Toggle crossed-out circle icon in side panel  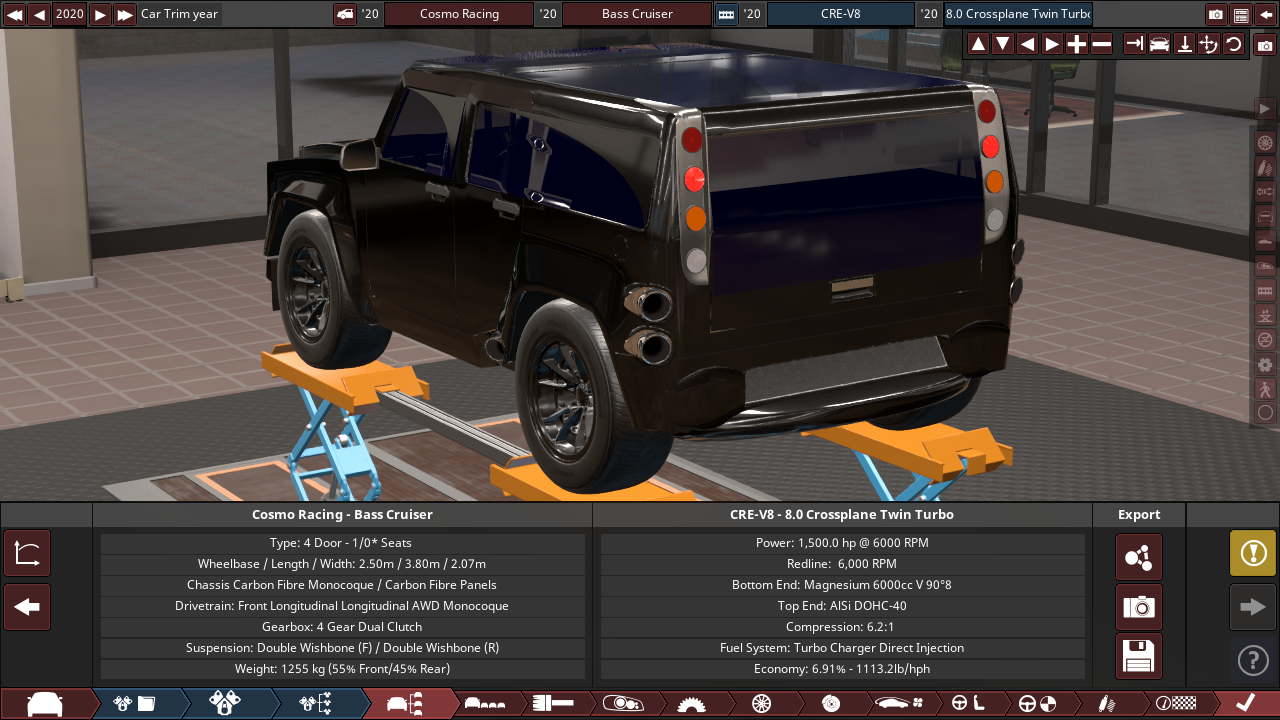1265,339
